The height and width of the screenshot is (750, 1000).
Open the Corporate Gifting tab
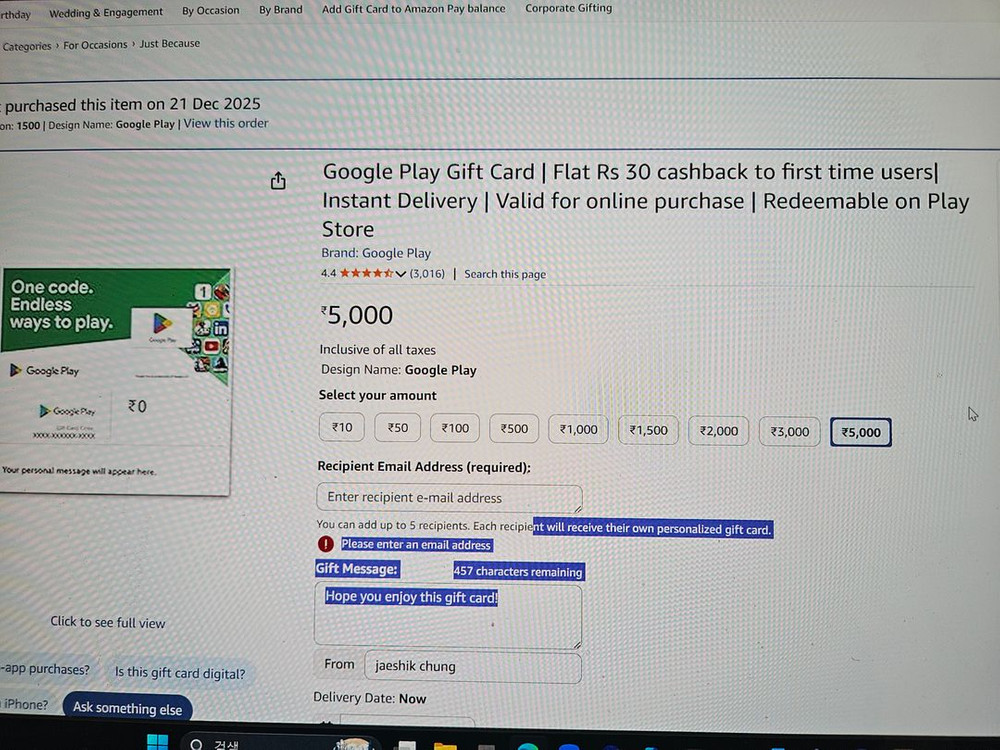tap(568, 8)
